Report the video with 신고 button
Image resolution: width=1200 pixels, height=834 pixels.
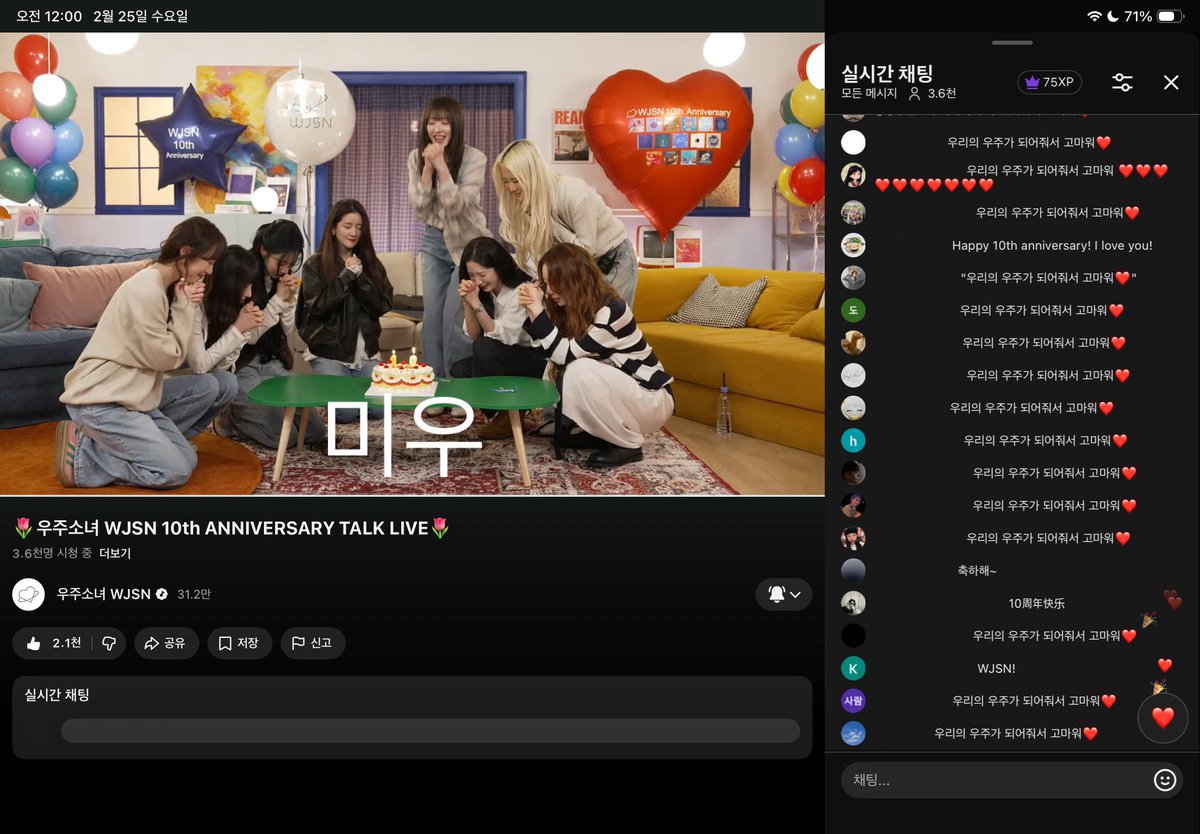(x=312, y=643)
